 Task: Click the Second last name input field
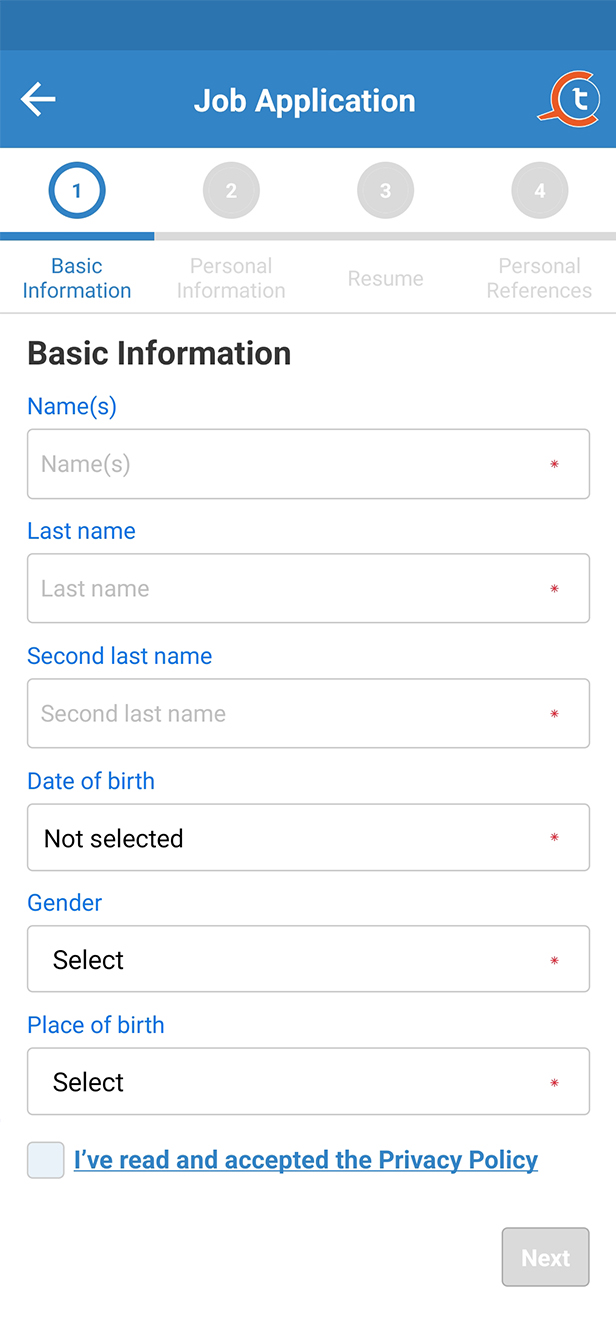tap(308, 713)
